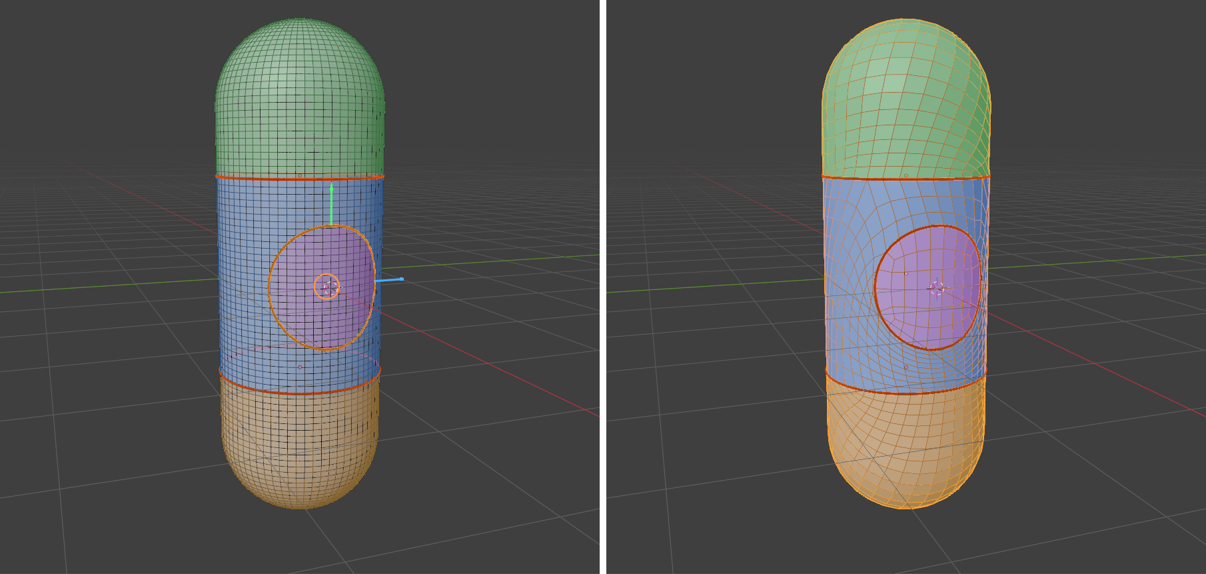Click the red outline ring around right purple face
Image resolution: width=1206 pixels, height=574 pixels.
pyautogui.click(x=876, y=288)
